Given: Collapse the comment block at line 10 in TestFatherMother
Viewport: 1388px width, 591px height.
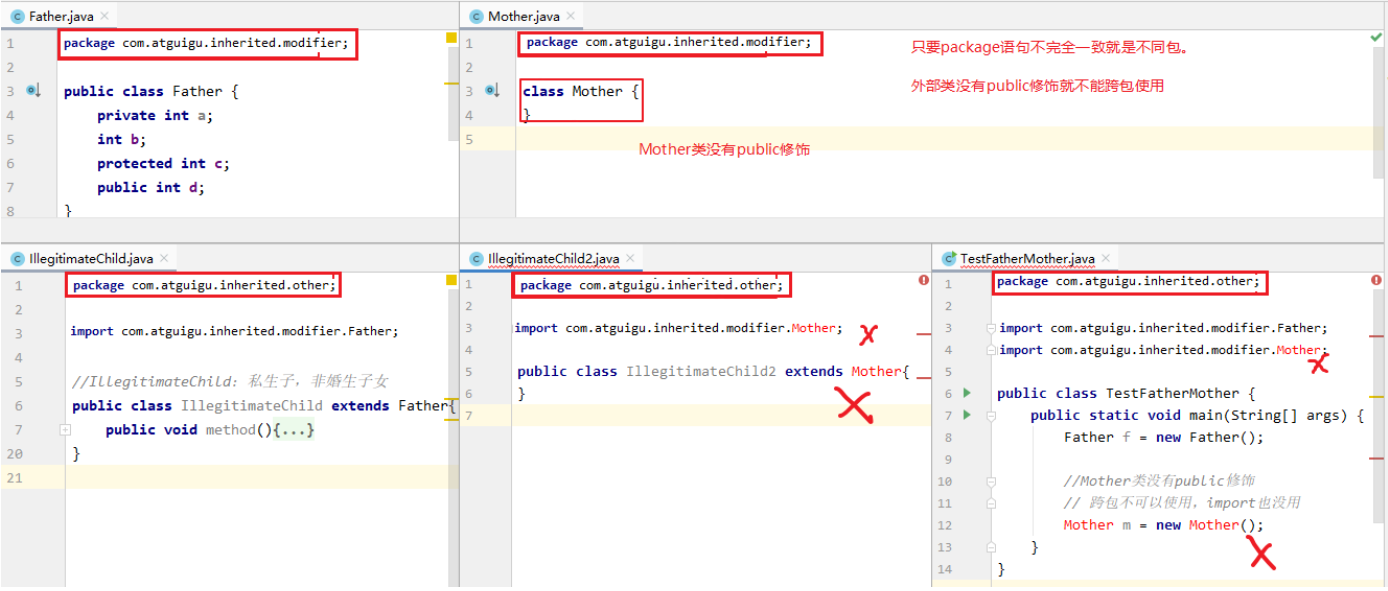Looking at the screenshot, I should click(x=992, y=481).
